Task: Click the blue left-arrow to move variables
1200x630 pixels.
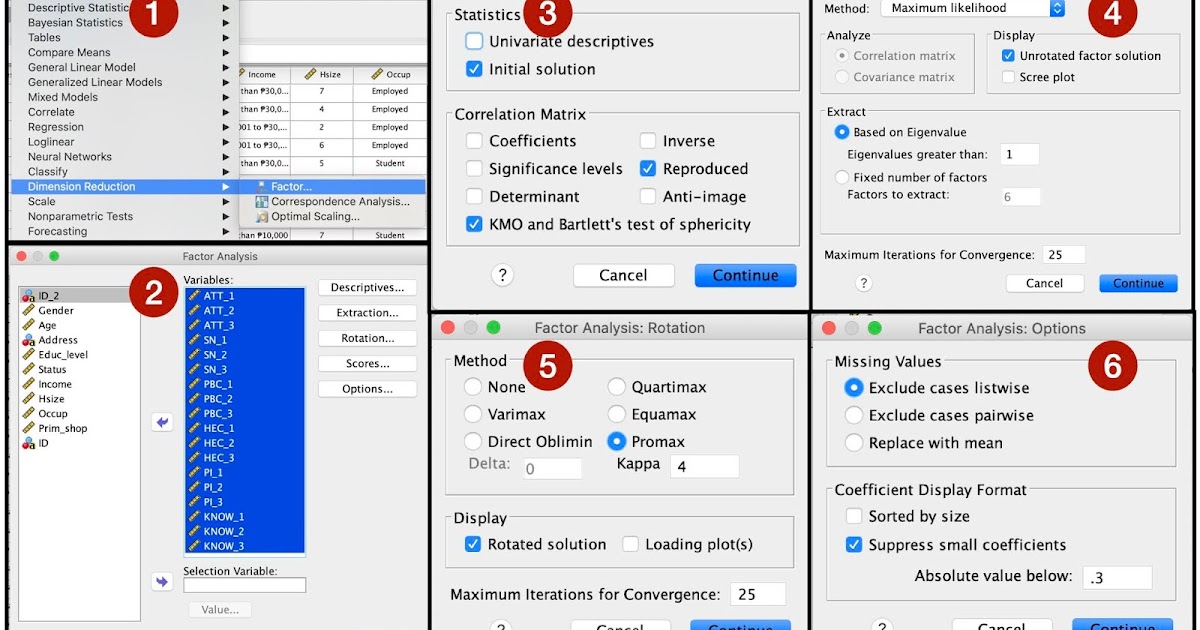Action: click(x=162, y=422)
